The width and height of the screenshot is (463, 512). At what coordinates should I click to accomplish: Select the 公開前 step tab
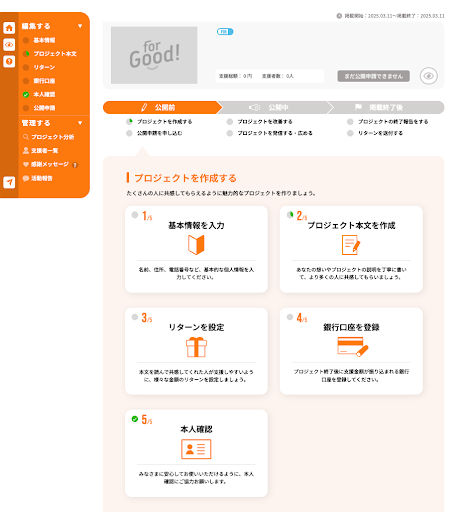pos(162,107)
